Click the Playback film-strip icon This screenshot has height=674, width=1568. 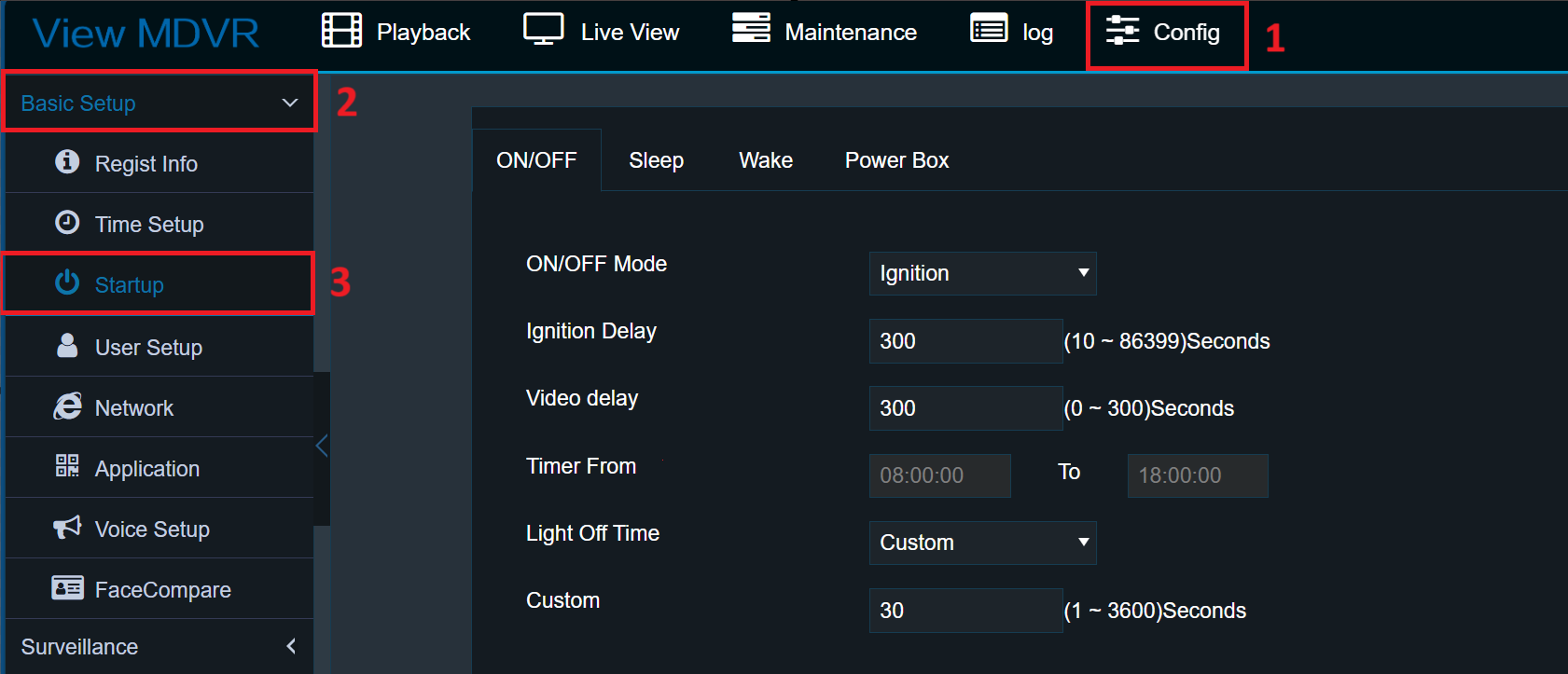341,31
